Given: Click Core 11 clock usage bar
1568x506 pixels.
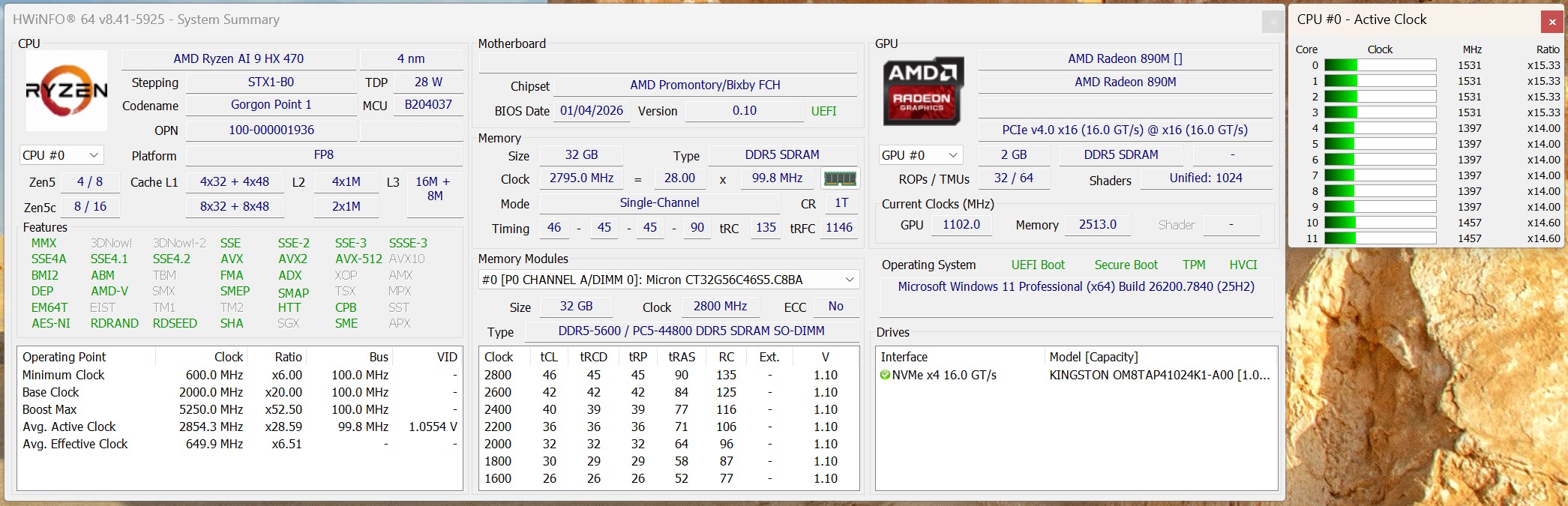Looking at the screenshot, I should (1380, 238).
